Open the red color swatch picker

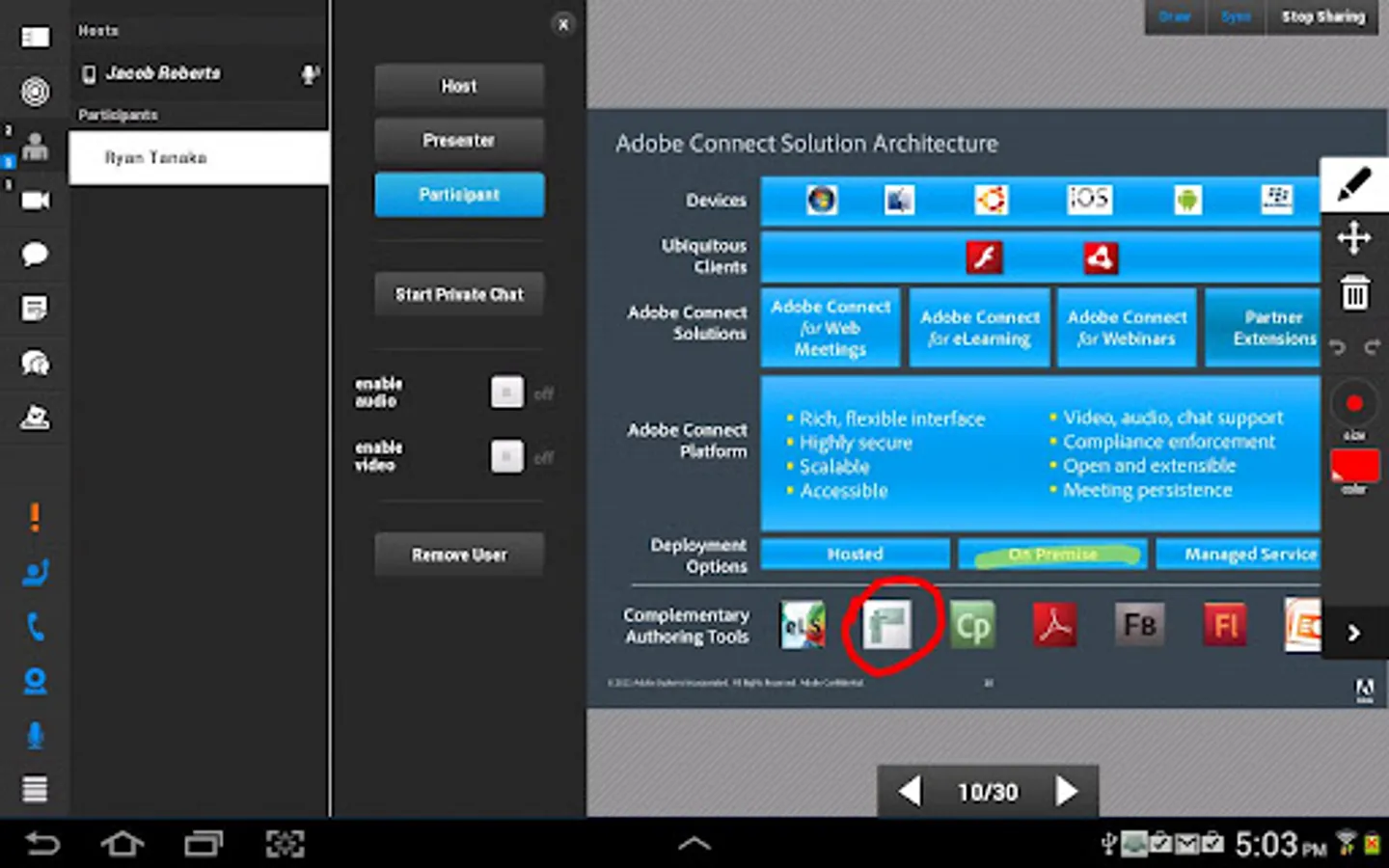pos(1354,466)
